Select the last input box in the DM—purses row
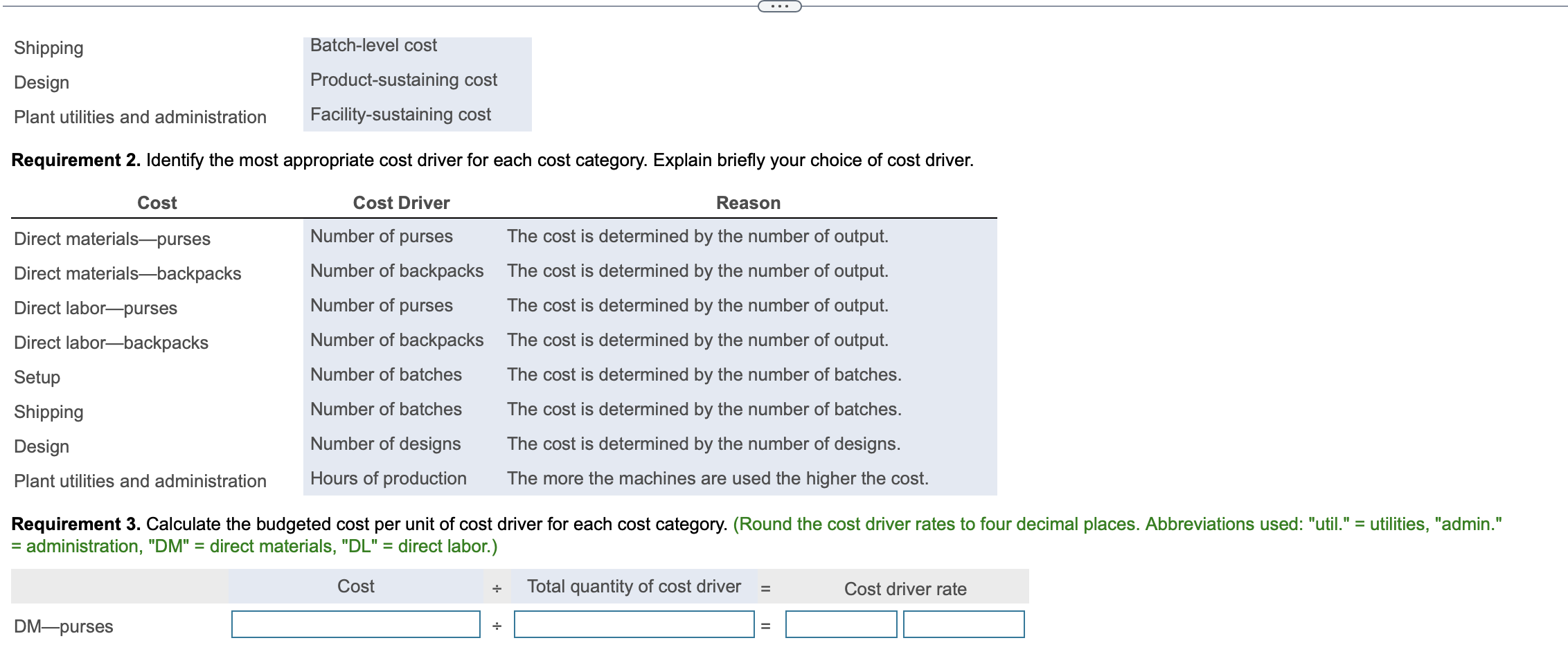The width and height of the screenshot is (1568, 663). 964,624
